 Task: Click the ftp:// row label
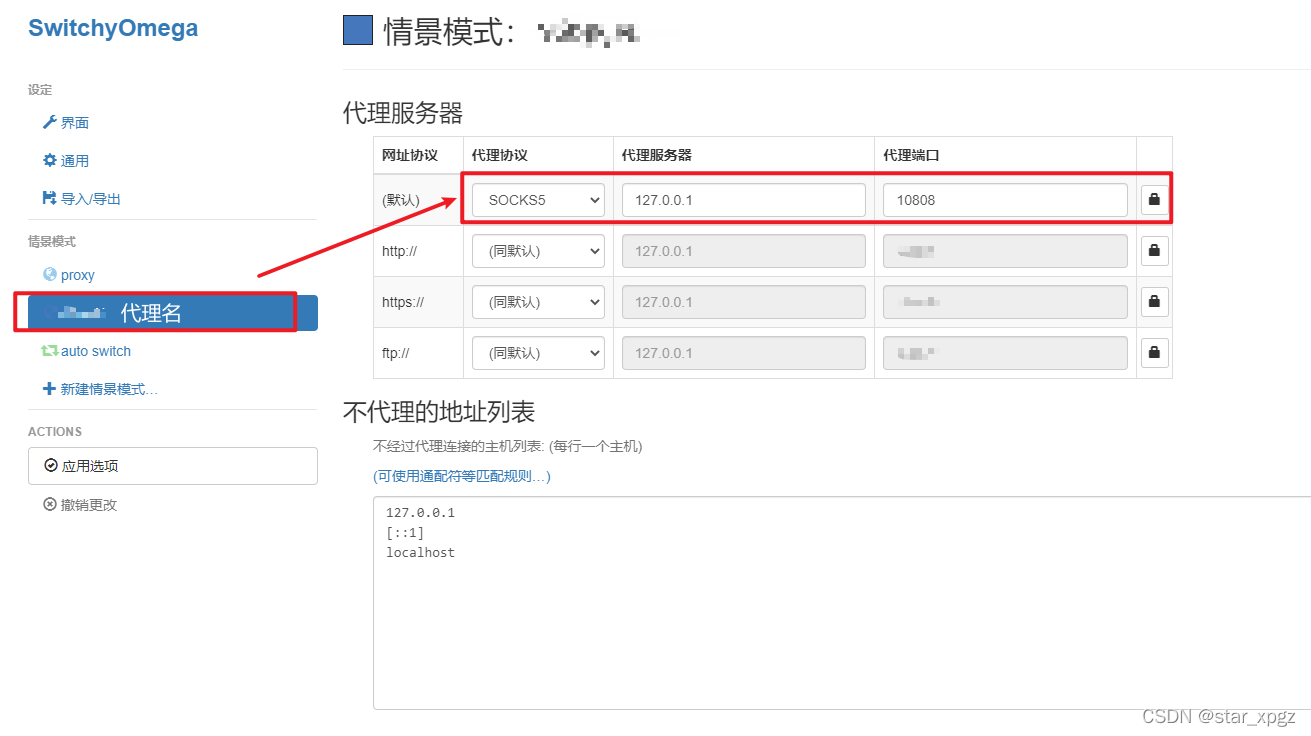397,353
